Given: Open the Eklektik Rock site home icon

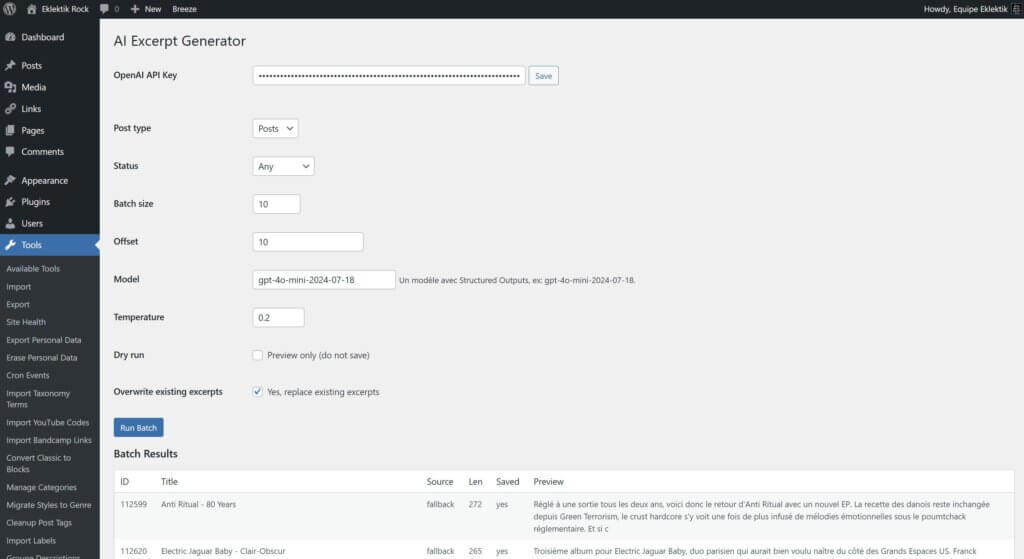Looking at the screenshot, I should tap(32, 9).
